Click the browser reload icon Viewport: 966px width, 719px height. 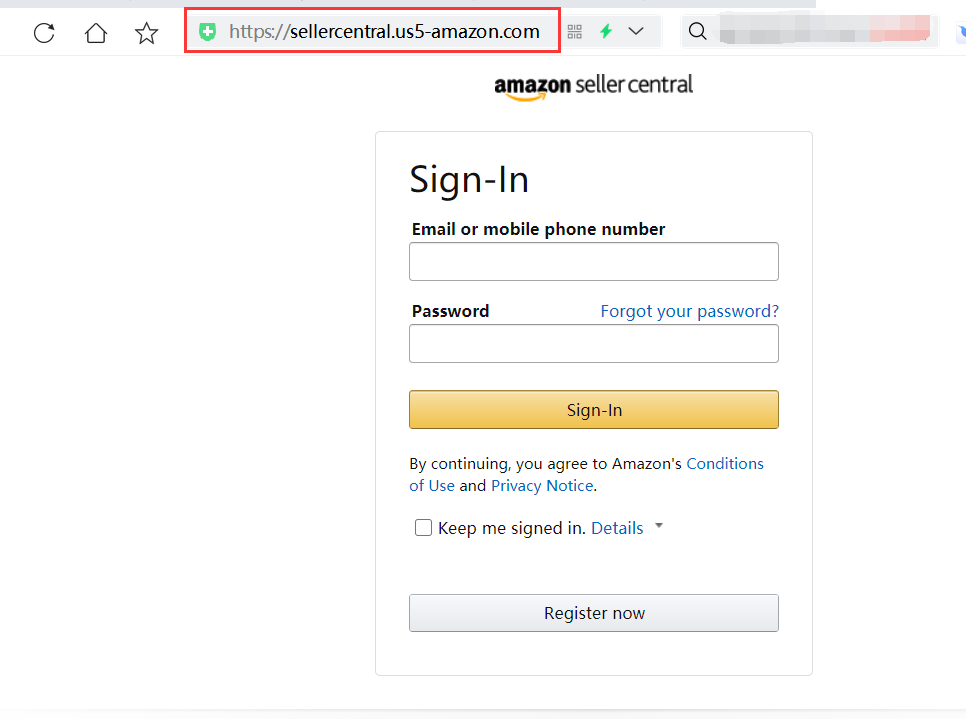click(44, 33)
